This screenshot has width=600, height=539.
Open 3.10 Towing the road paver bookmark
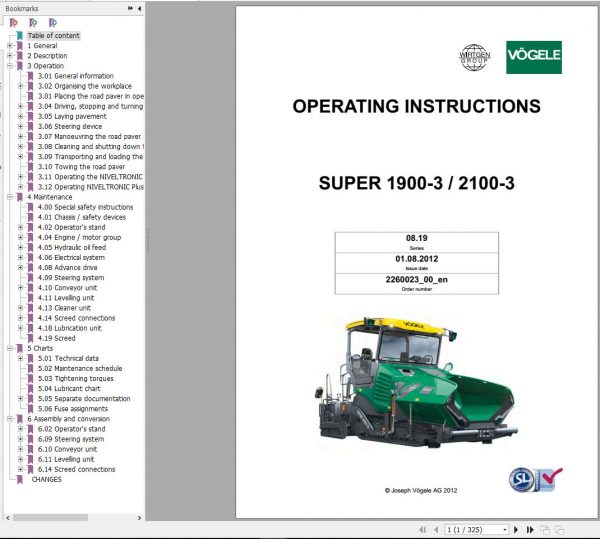(x=81, y=167)
